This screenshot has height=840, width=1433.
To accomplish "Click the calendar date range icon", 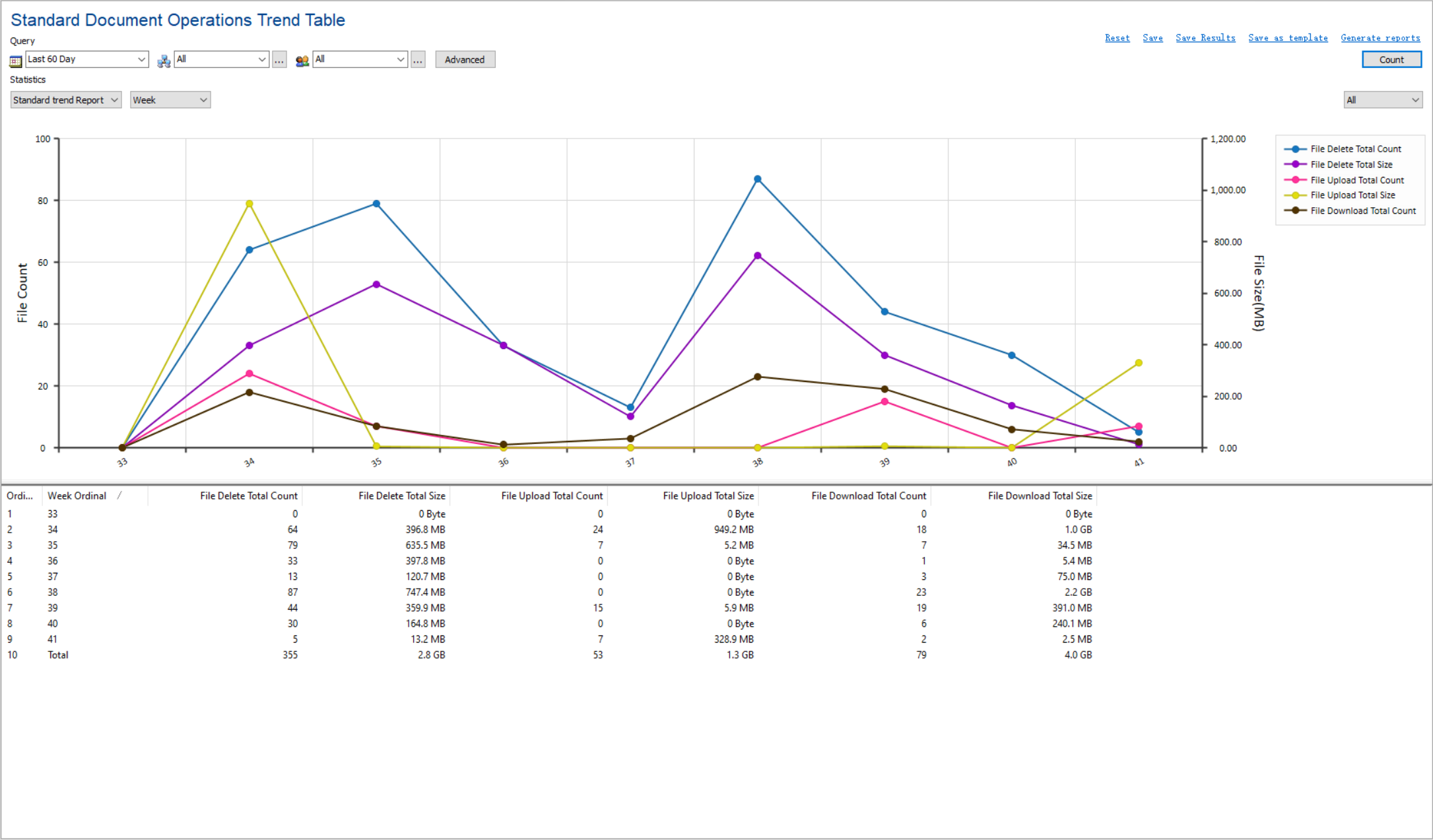I will coord(15,61).
